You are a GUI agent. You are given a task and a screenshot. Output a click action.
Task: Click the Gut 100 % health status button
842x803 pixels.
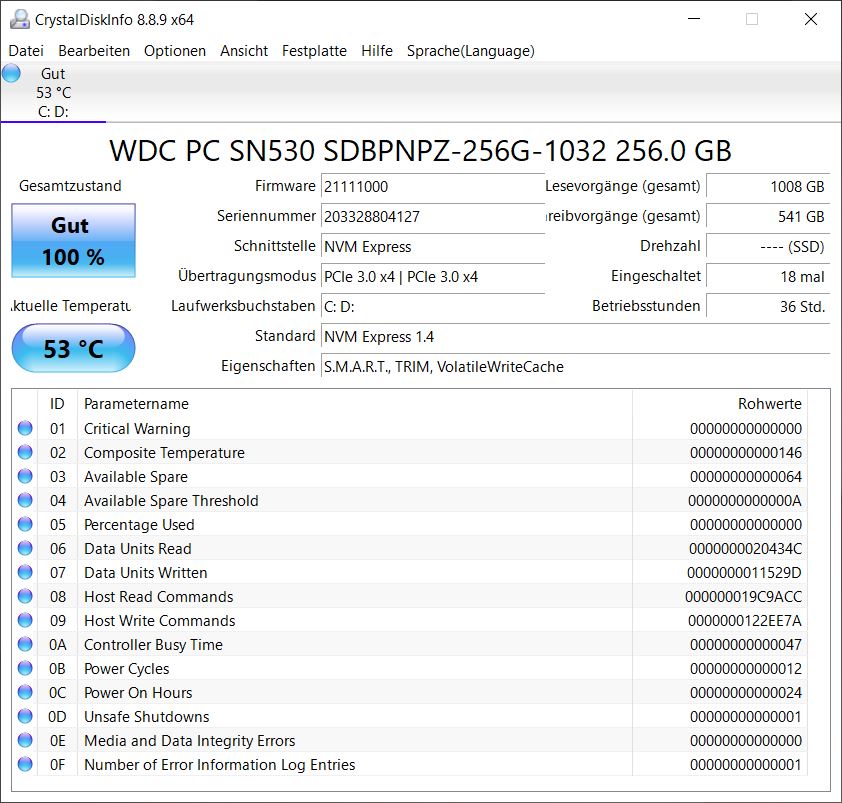(x=73, y=241)
